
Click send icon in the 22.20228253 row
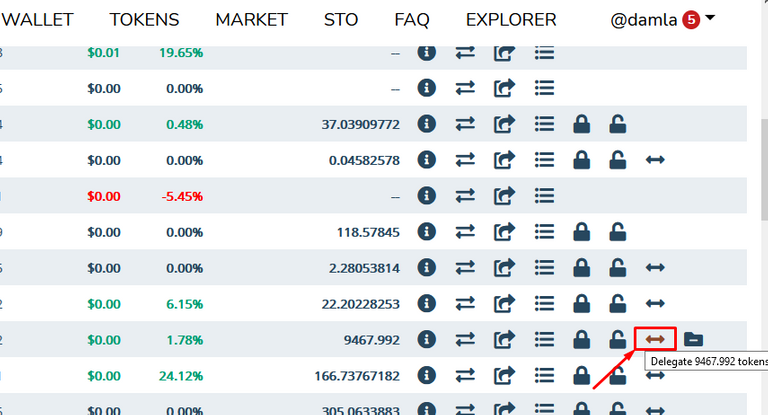504,303
